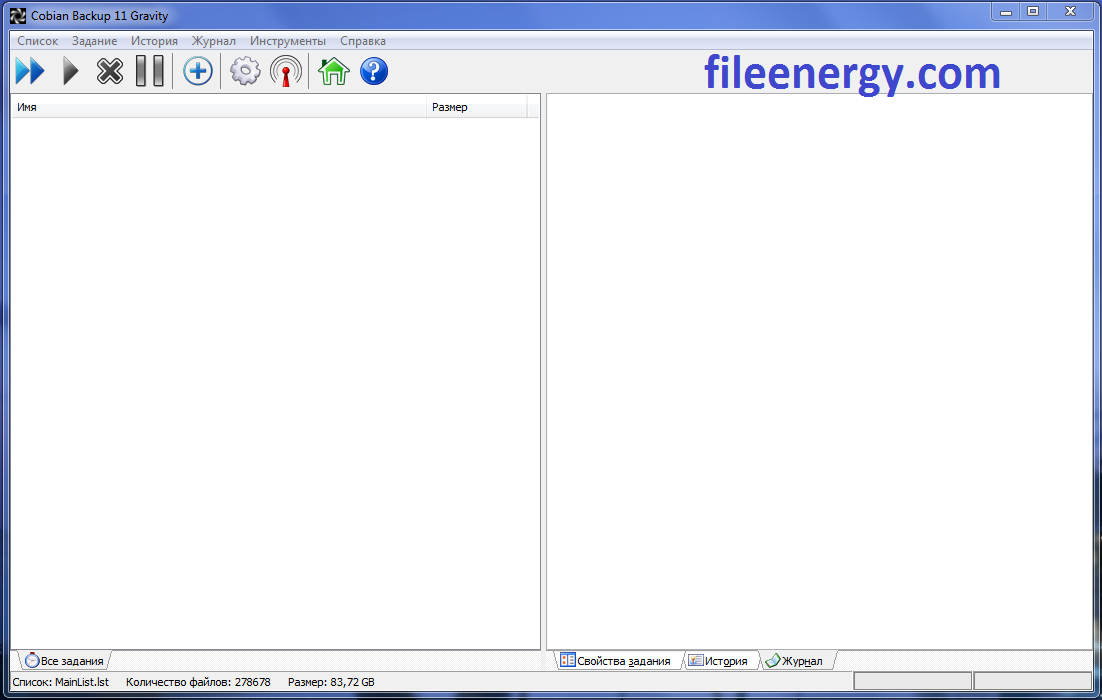Open the Справка menu
Viewport: 1102px width, 700px height.
coord(363,41)
